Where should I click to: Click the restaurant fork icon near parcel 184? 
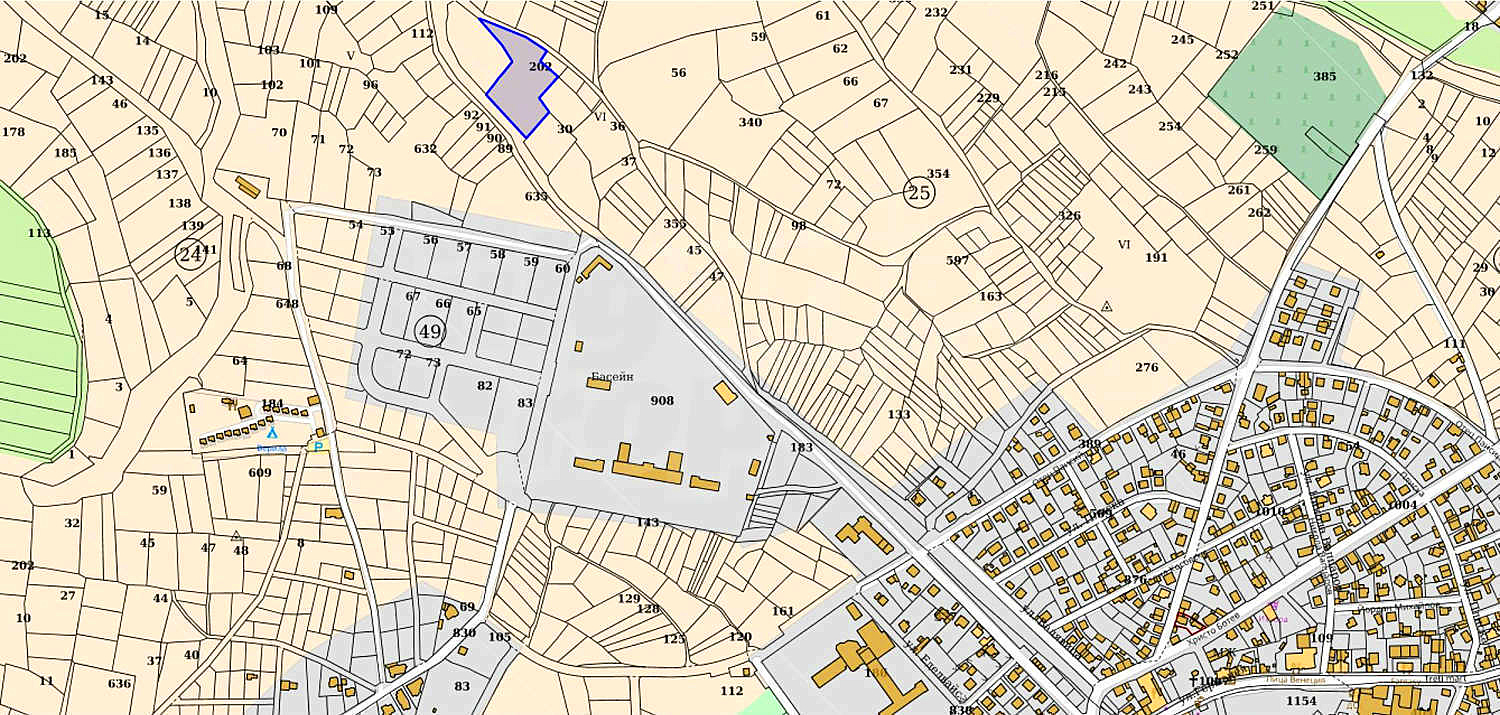(231, 405)
